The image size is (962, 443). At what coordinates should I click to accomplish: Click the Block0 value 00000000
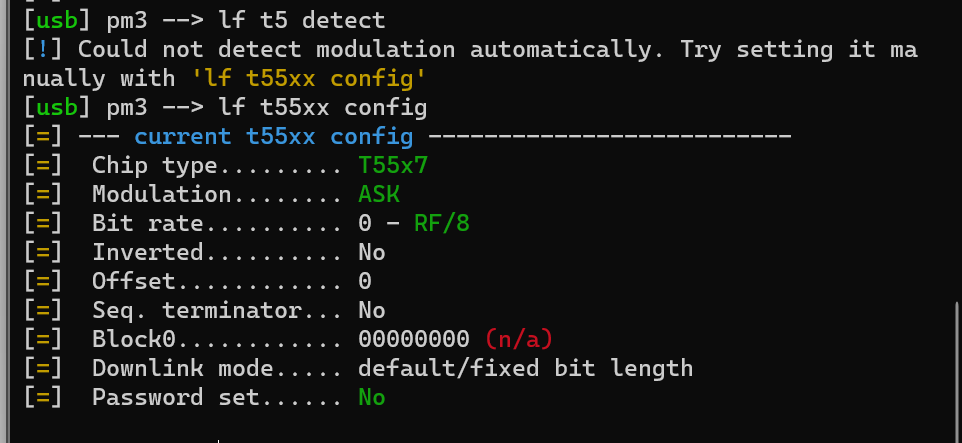click(x=414, y=339)
